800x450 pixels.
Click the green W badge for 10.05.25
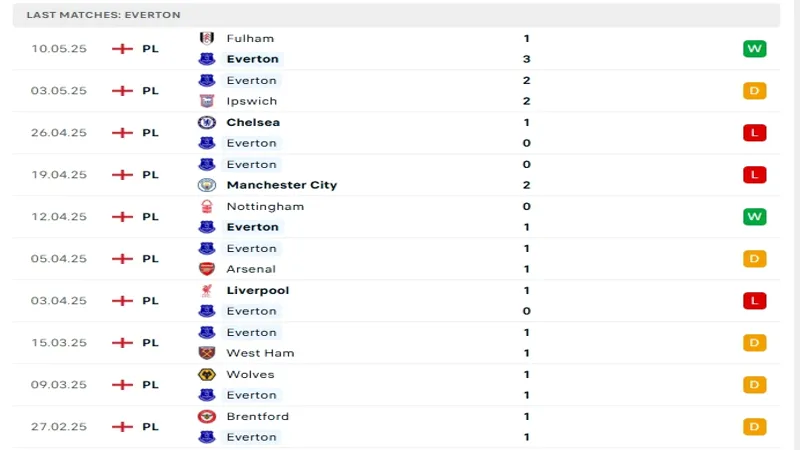pyautogui.click(x=754, y=49)
